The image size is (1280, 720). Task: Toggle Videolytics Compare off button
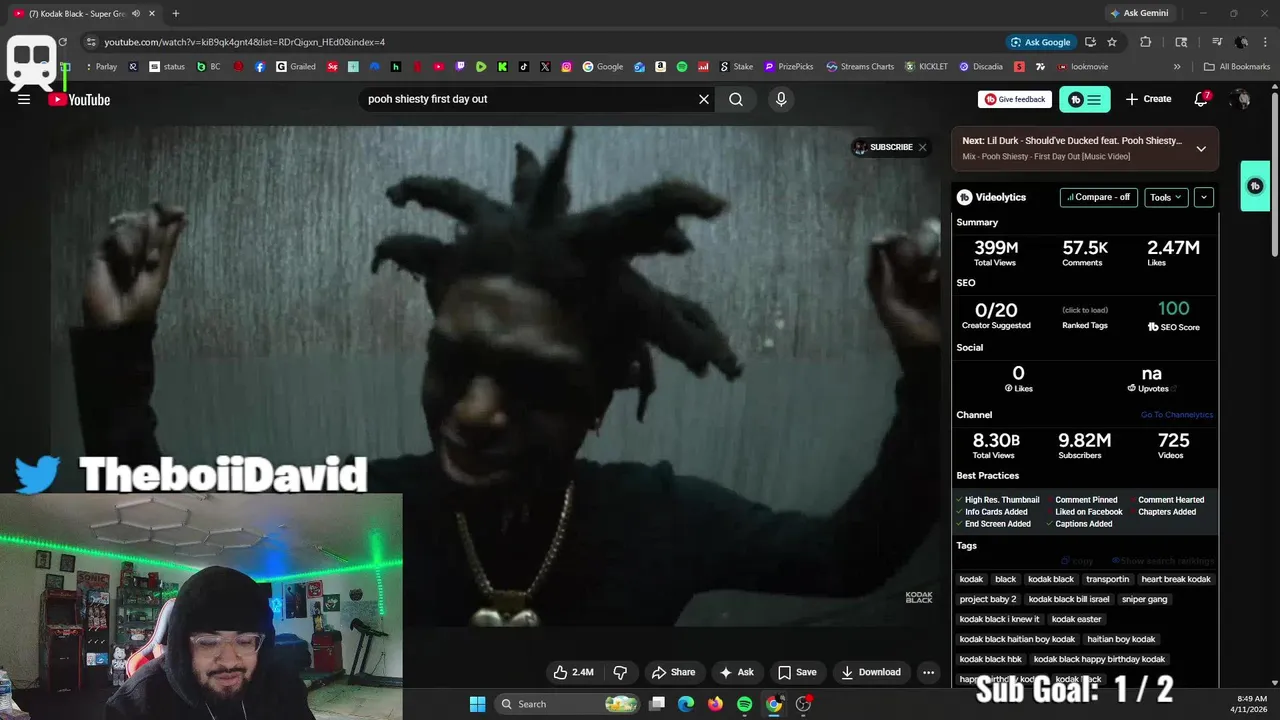point(1098,197)
